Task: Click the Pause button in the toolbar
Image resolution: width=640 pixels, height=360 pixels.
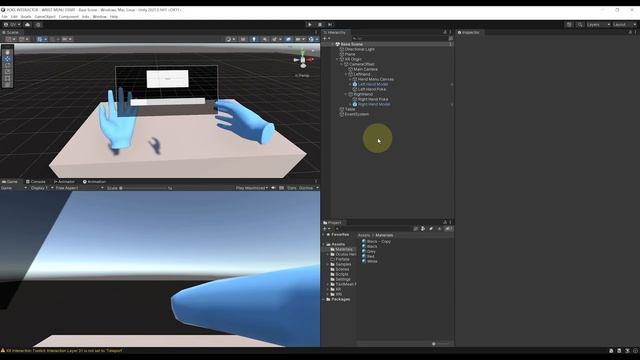Action: click(320, 24)
